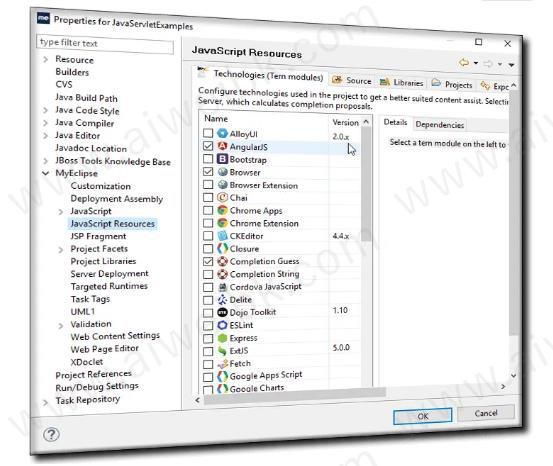Uncheck the AngularJS checkbox

pos(208,146)
